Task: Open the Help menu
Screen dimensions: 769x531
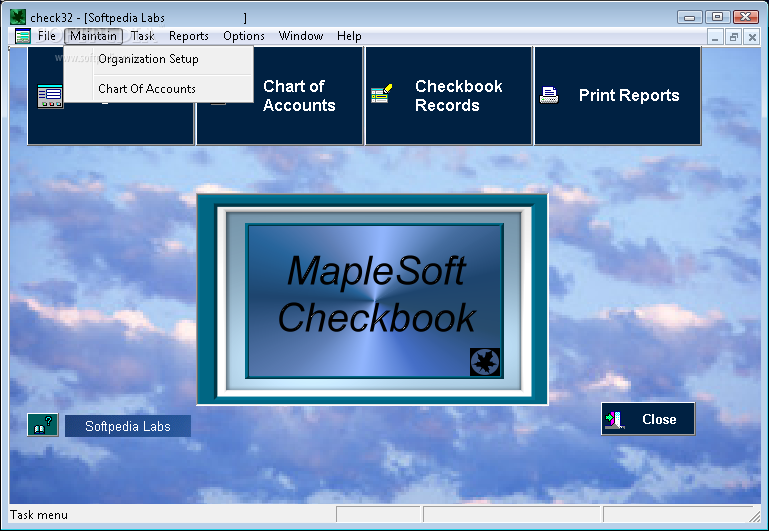Action: [349, 36]
